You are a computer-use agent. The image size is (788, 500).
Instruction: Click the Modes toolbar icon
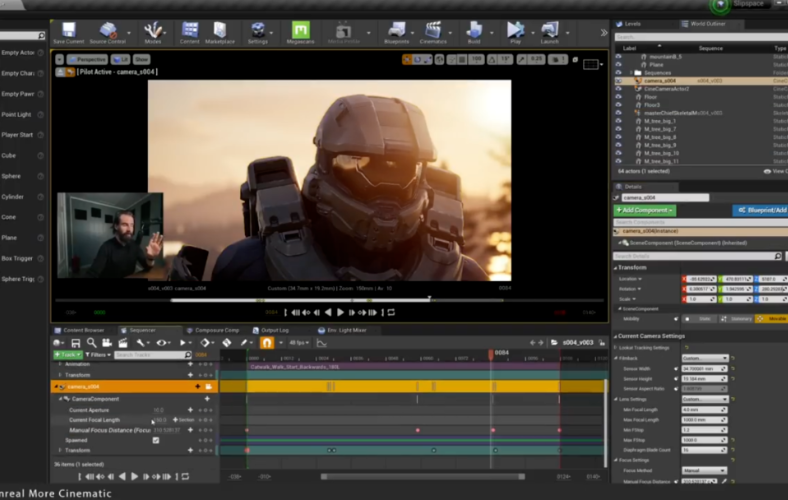[153, 31]
